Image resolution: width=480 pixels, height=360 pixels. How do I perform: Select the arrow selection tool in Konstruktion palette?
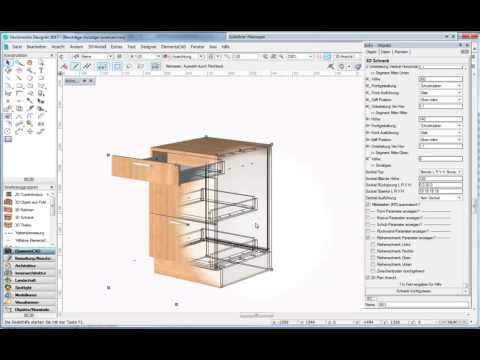(8, 63)
